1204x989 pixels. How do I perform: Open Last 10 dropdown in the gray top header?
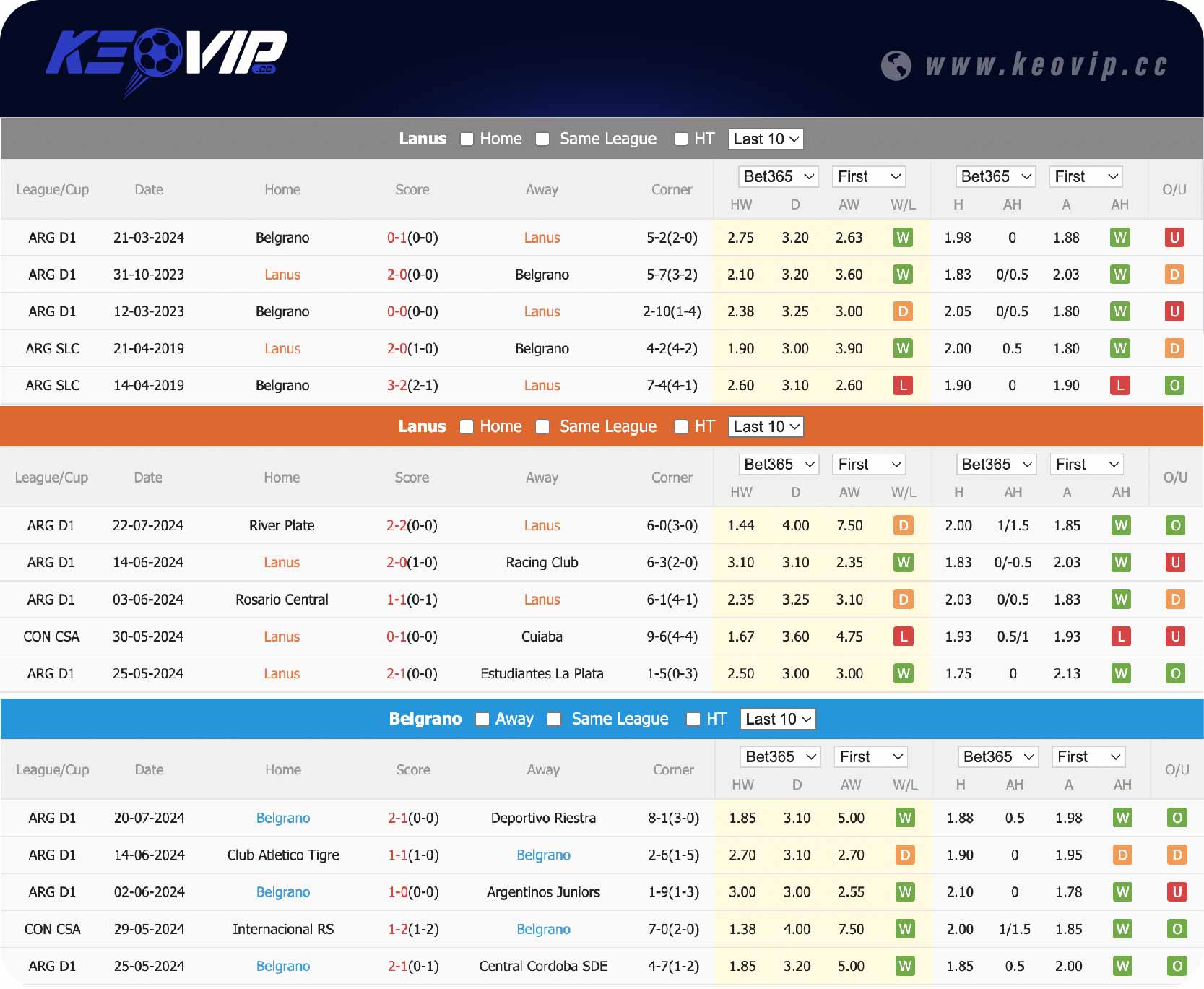click(x=766, y=139)
